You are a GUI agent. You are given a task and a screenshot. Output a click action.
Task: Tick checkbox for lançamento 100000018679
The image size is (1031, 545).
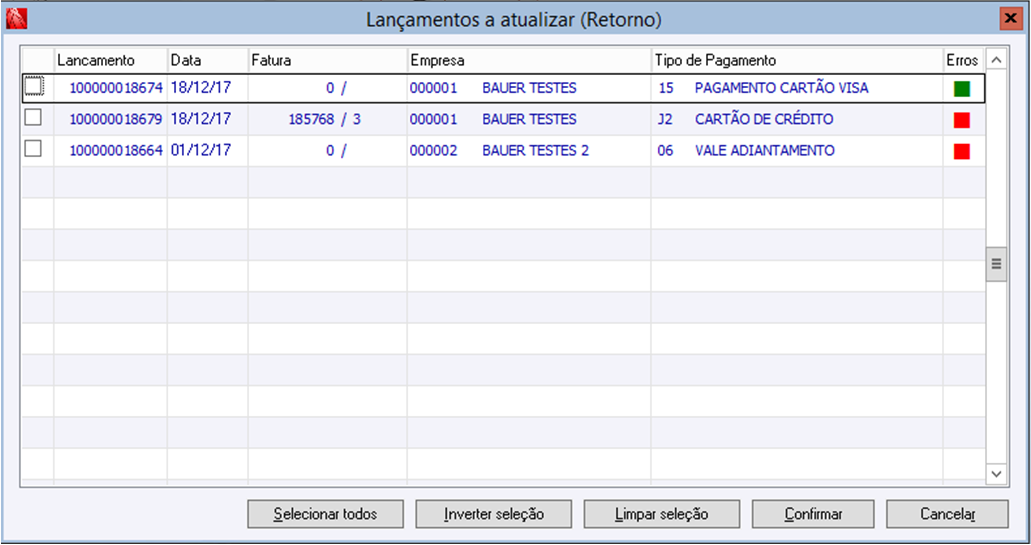pos(33,118)
